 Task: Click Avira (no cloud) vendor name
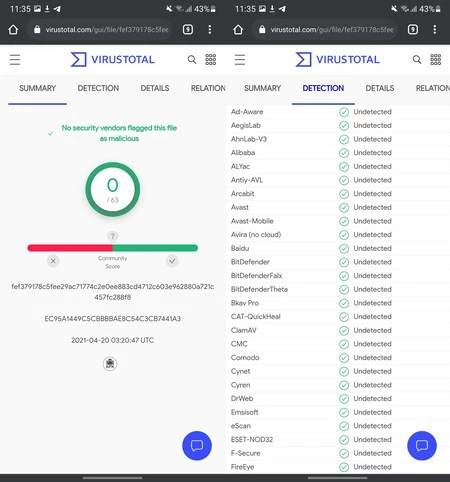coord(256,235)
